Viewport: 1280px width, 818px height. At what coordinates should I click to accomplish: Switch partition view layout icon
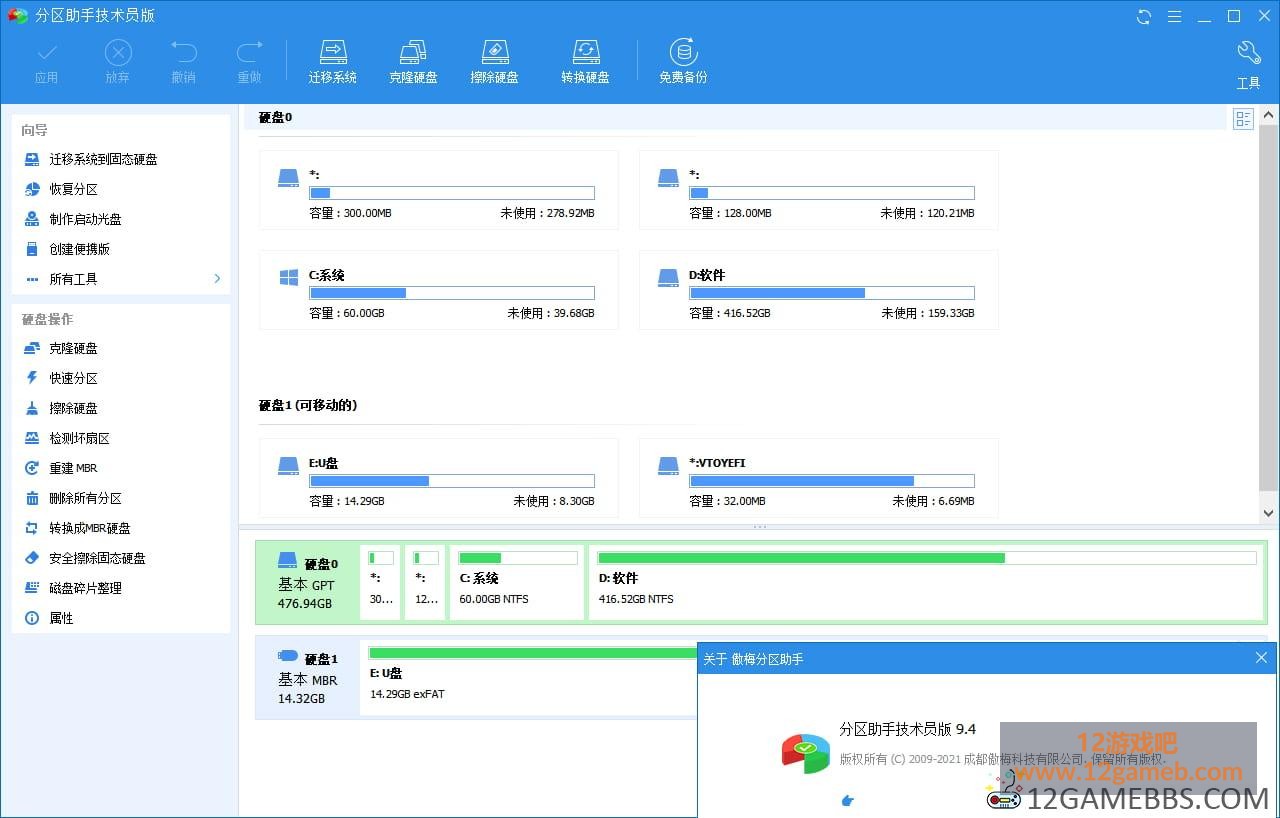(1243, 120)
